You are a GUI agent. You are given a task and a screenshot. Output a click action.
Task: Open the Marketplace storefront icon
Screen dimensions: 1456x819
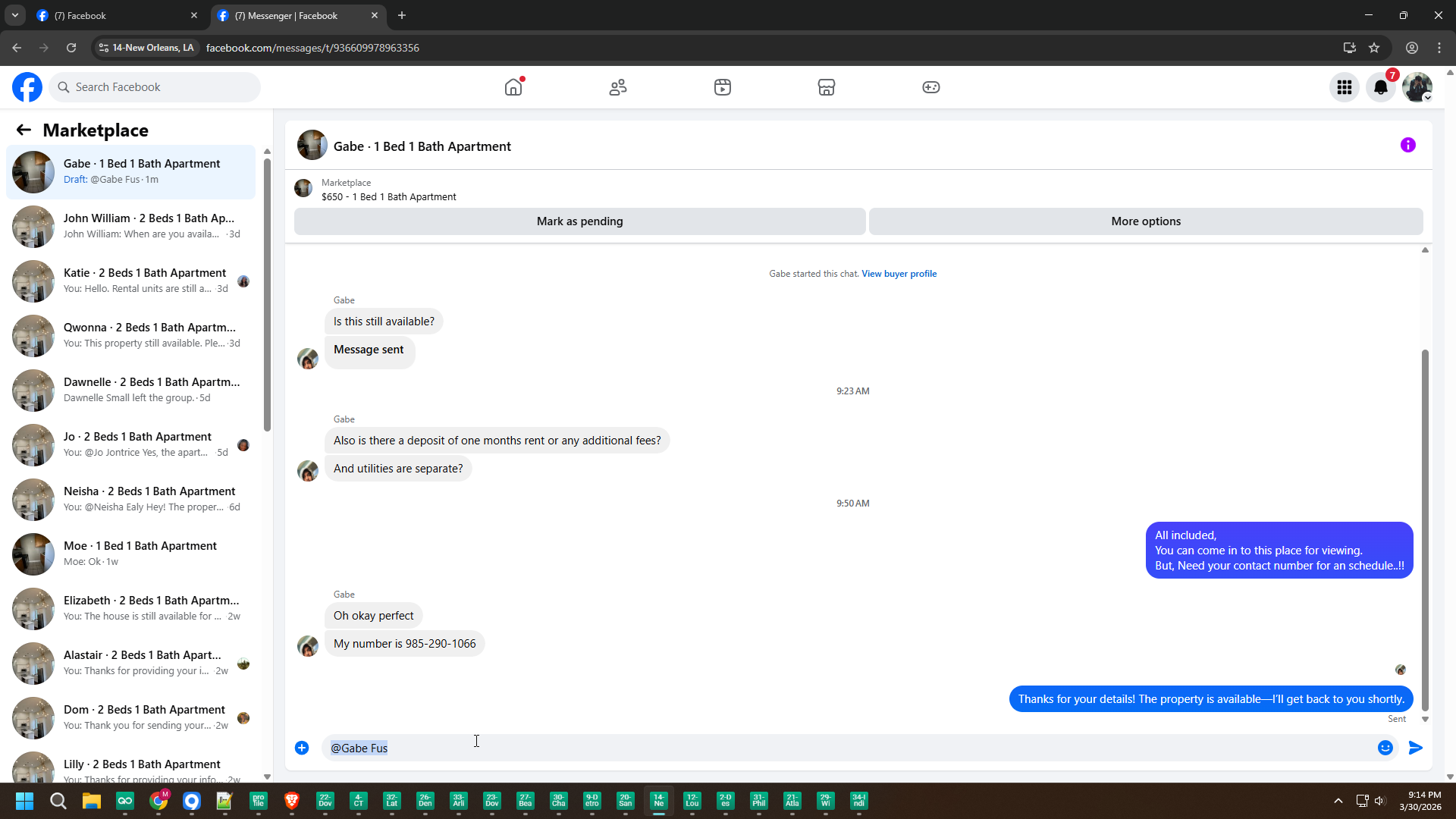tap(827, 87)
